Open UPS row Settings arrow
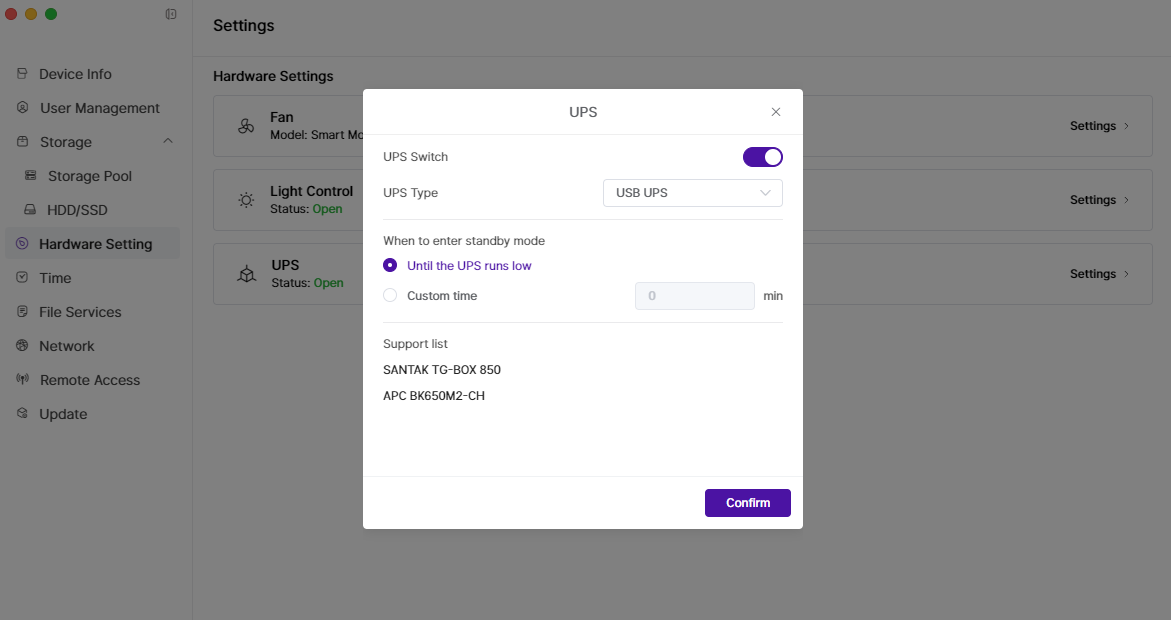 click(1126, 274)
